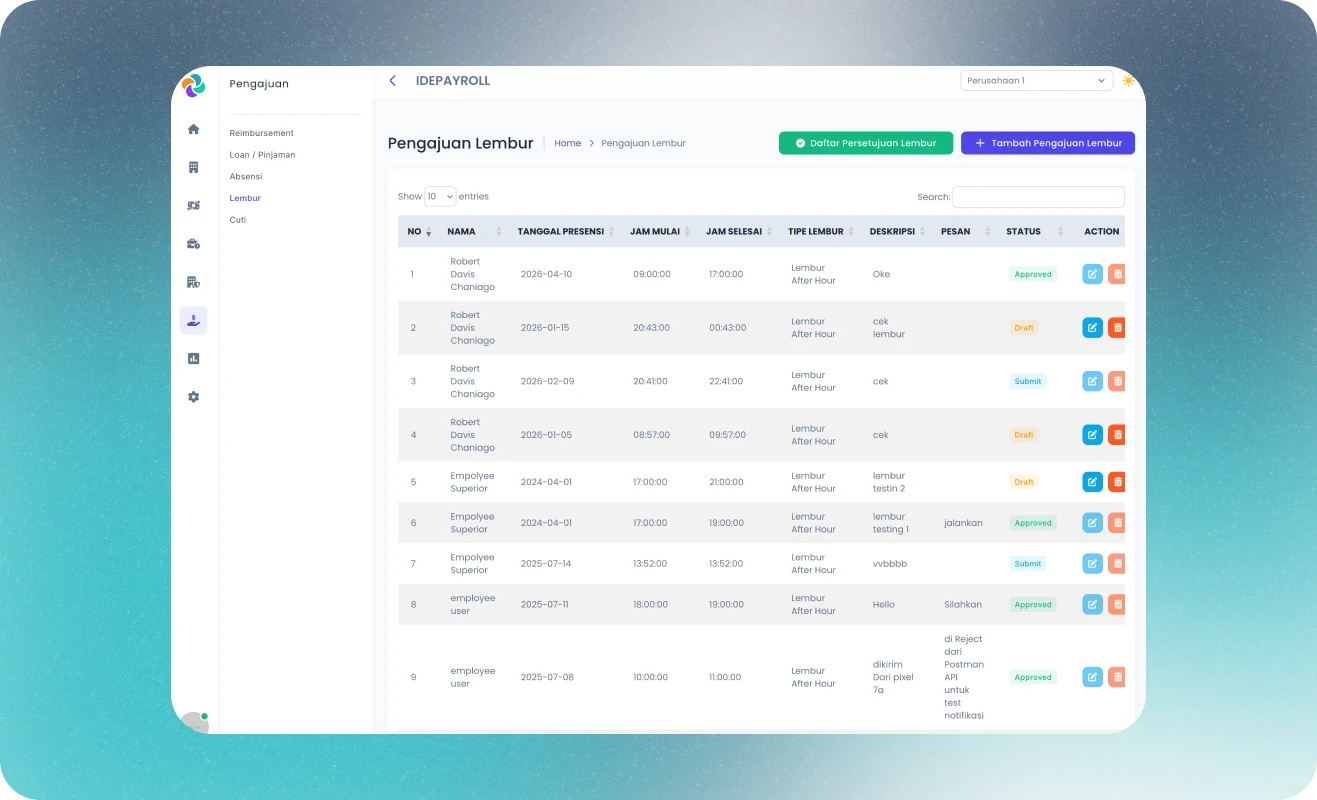1317x800 pixels.
Task: Edit row 4 dated 2026-01-05
Action: click(x=1093, y=435)
